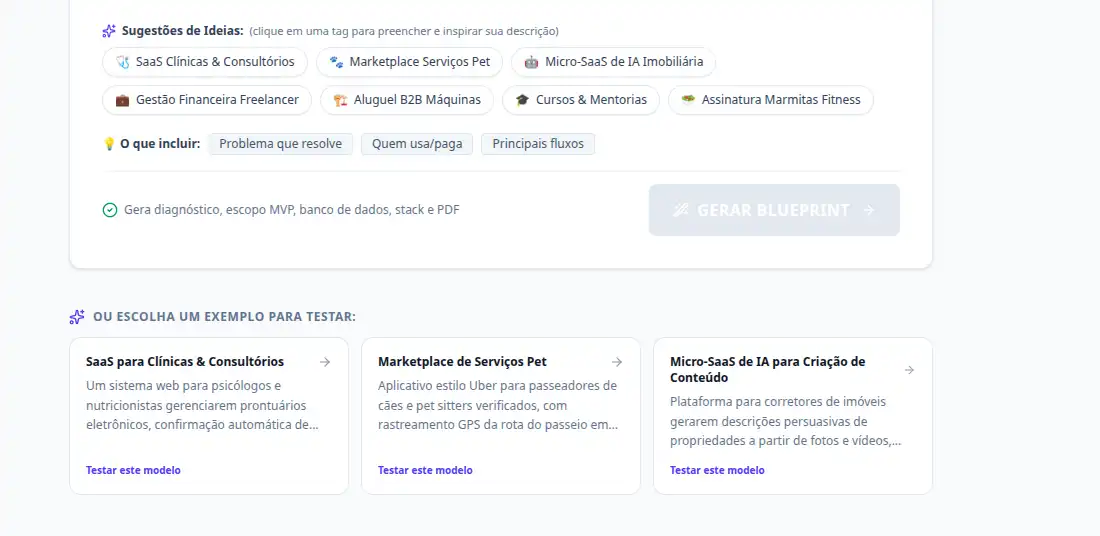Pick the Micro-SaaS de IA Imobiliária tag
Image resolution: width=1100 pixels, height=536 pixels.
[x=614, y=62]
